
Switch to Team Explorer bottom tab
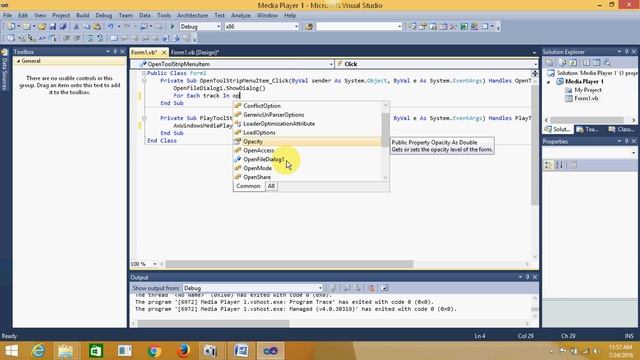tap(588, 129)
